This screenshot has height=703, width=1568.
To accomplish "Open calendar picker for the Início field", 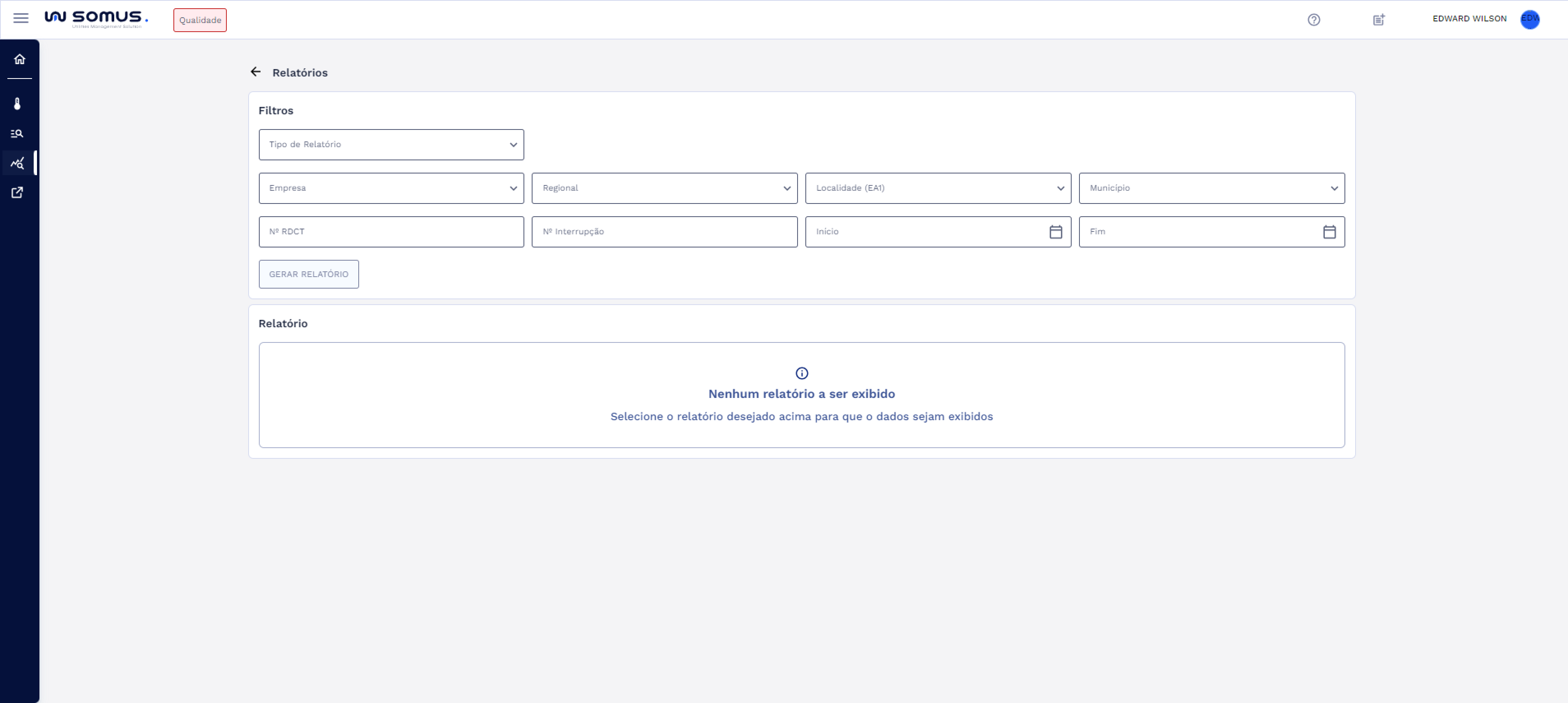I will (x=1056, y=232).
